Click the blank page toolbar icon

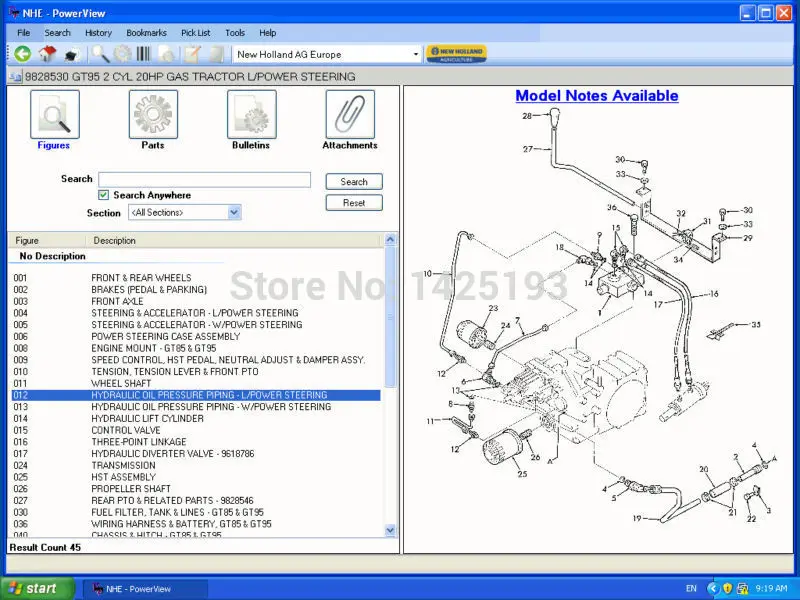pyautogui.click(x=216, y=54)
